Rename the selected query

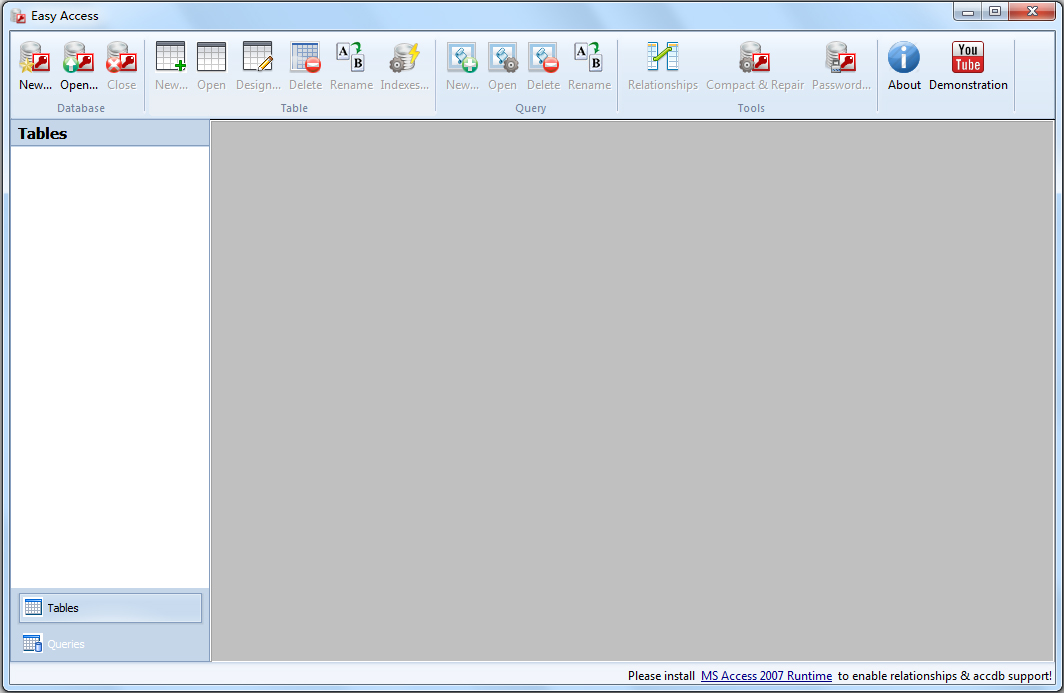click(x=589, y=67)
